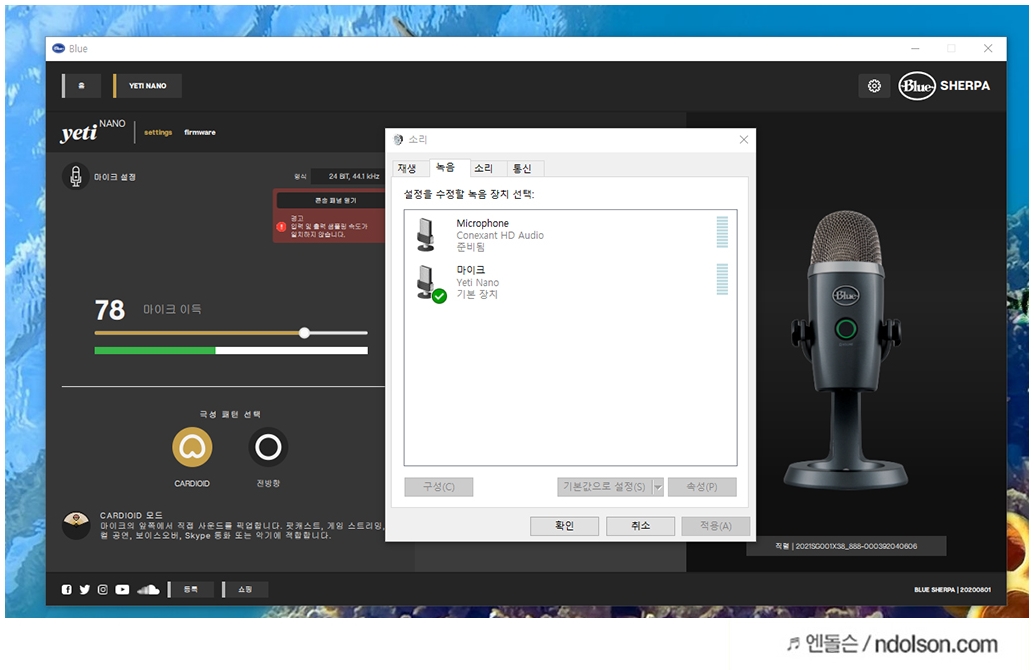Select the CARDIOID polar pattern

click(x=192, y=447)
